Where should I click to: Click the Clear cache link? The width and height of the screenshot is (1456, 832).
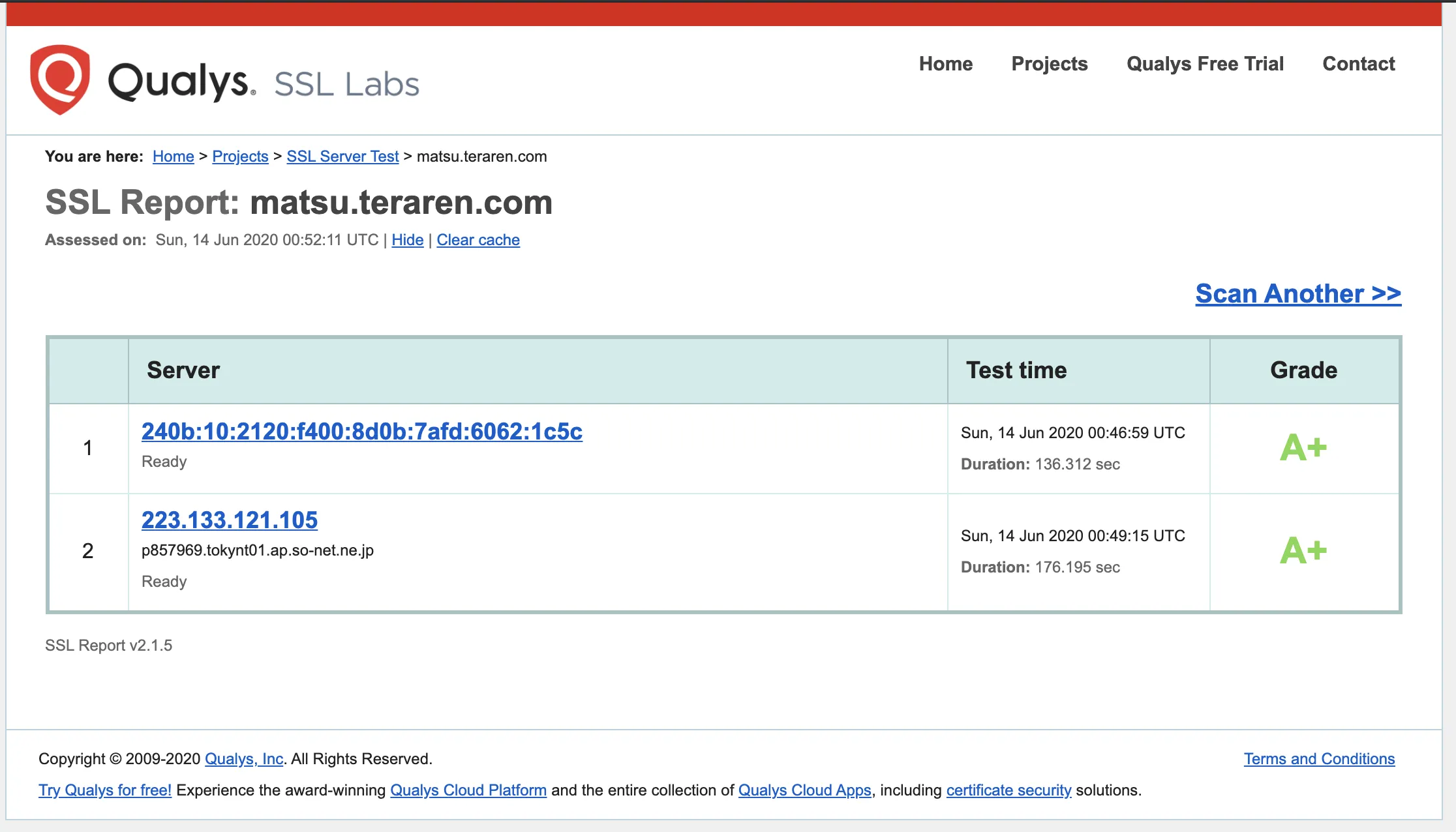click(478, 240)
